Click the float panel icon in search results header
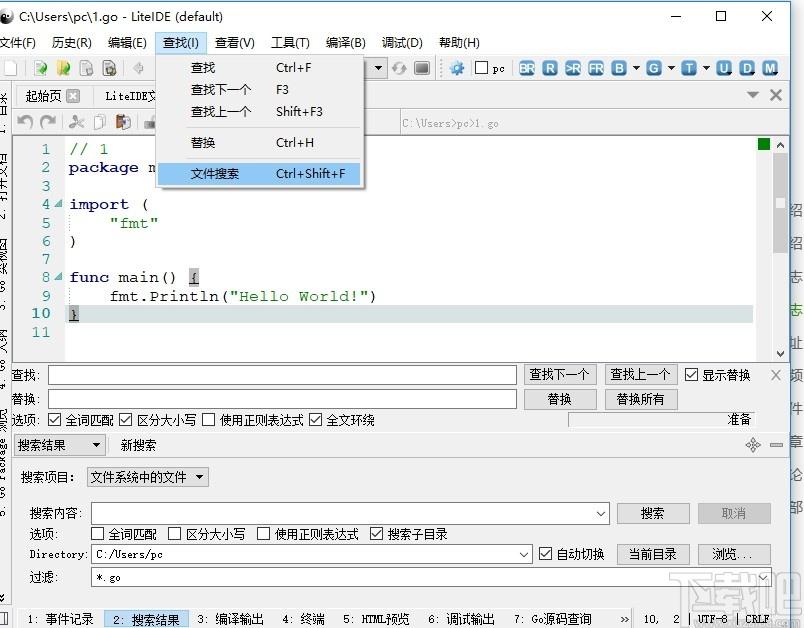The height and width of the screenshot is (628, 804). click(753, 444)
